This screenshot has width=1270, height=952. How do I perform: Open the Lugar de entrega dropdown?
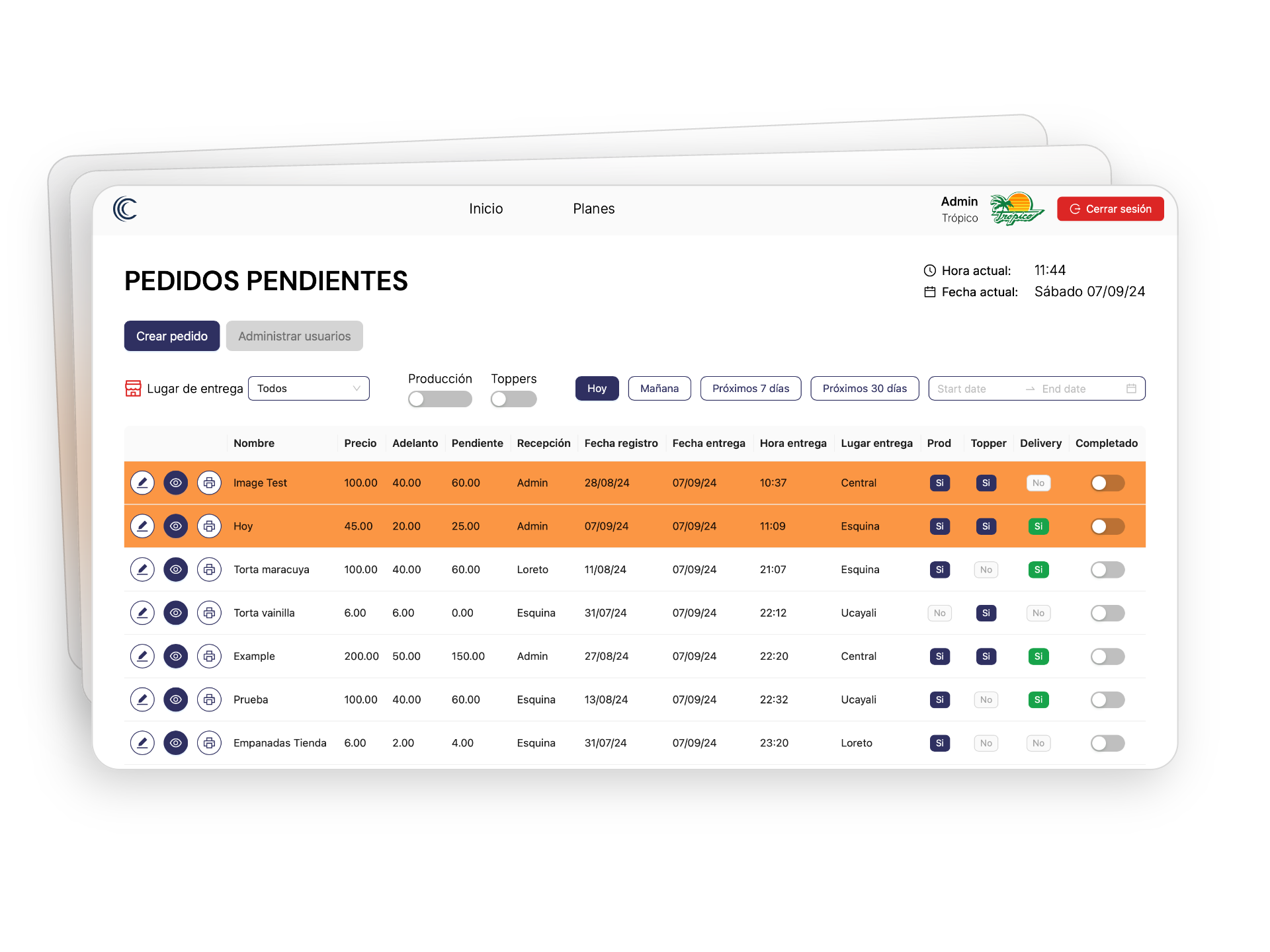tap(308, 389)
